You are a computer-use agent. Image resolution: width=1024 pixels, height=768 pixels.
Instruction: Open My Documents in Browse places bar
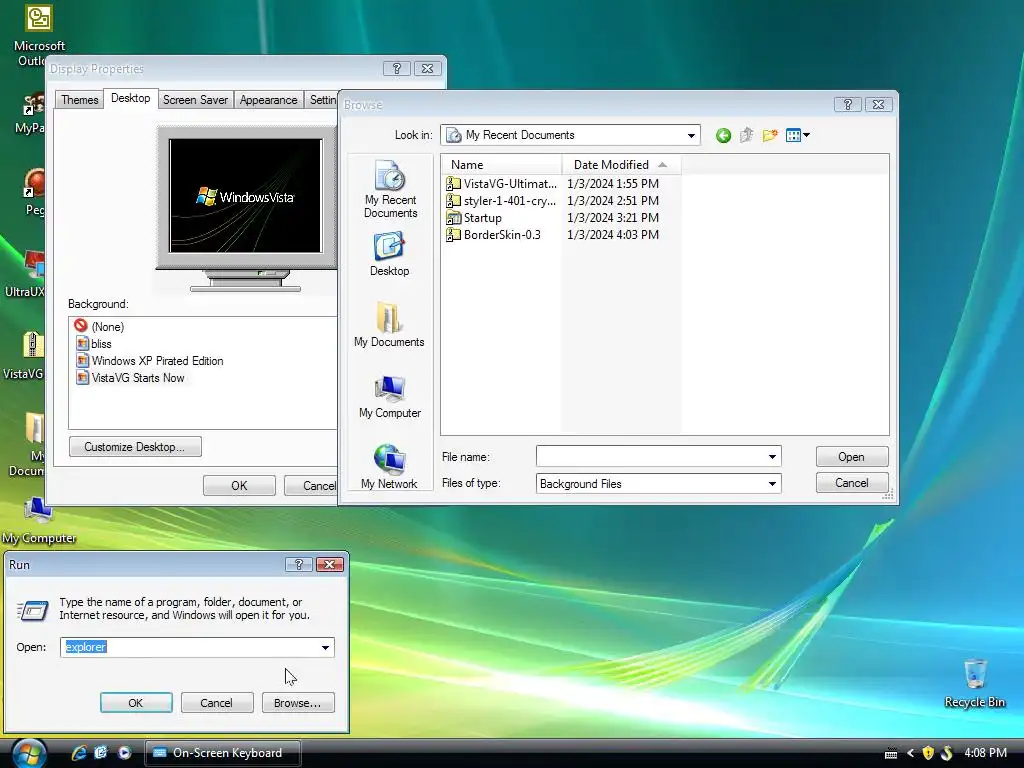point(389,325)
